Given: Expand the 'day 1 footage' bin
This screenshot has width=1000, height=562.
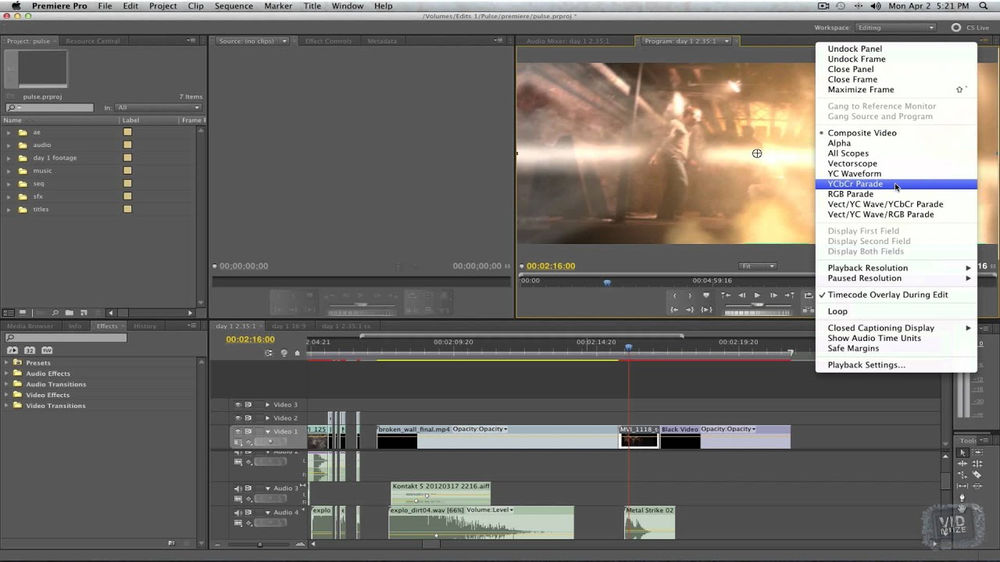Looking at the screenshot, I should tap(9, 158).
